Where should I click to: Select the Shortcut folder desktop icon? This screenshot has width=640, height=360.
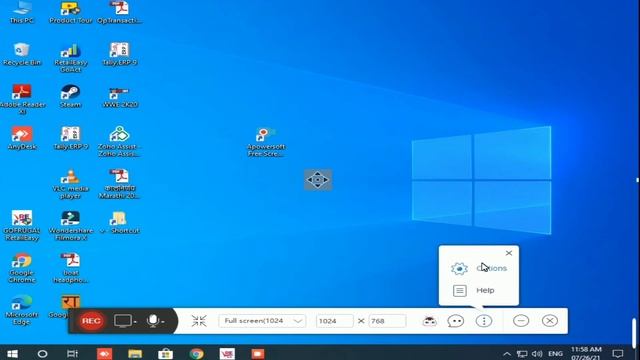click(x=120, y=222)
